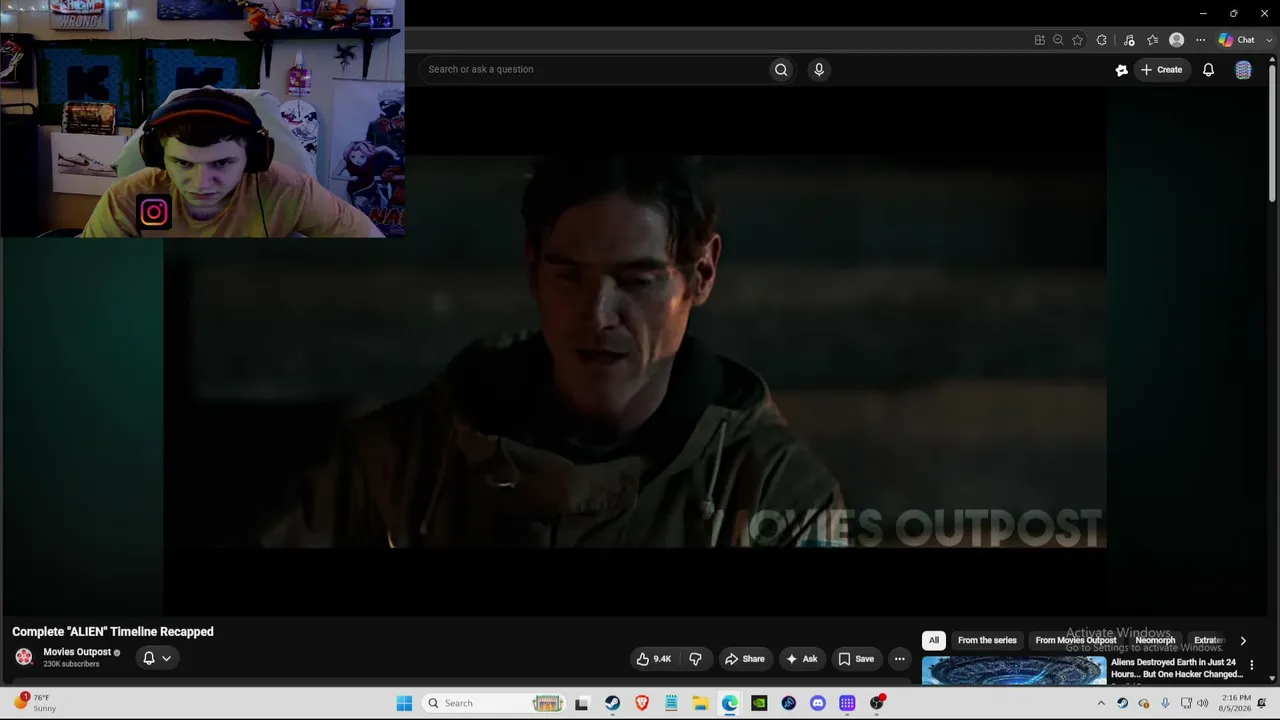Click the Steam icon in the system tray
The image size is (1280, 720).
coord(1122,703)
